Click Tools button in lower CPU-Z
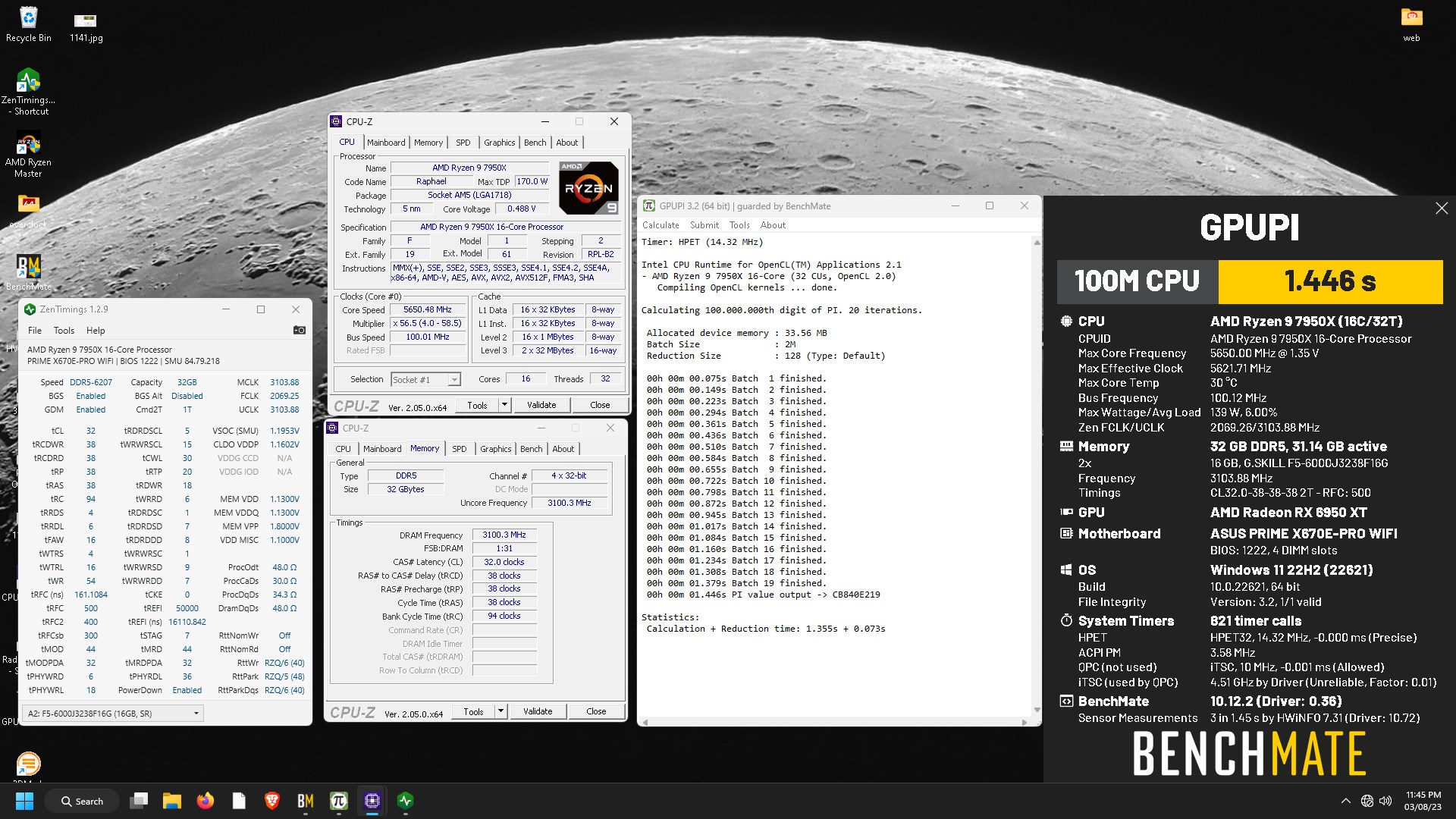 tap(473, 711)
